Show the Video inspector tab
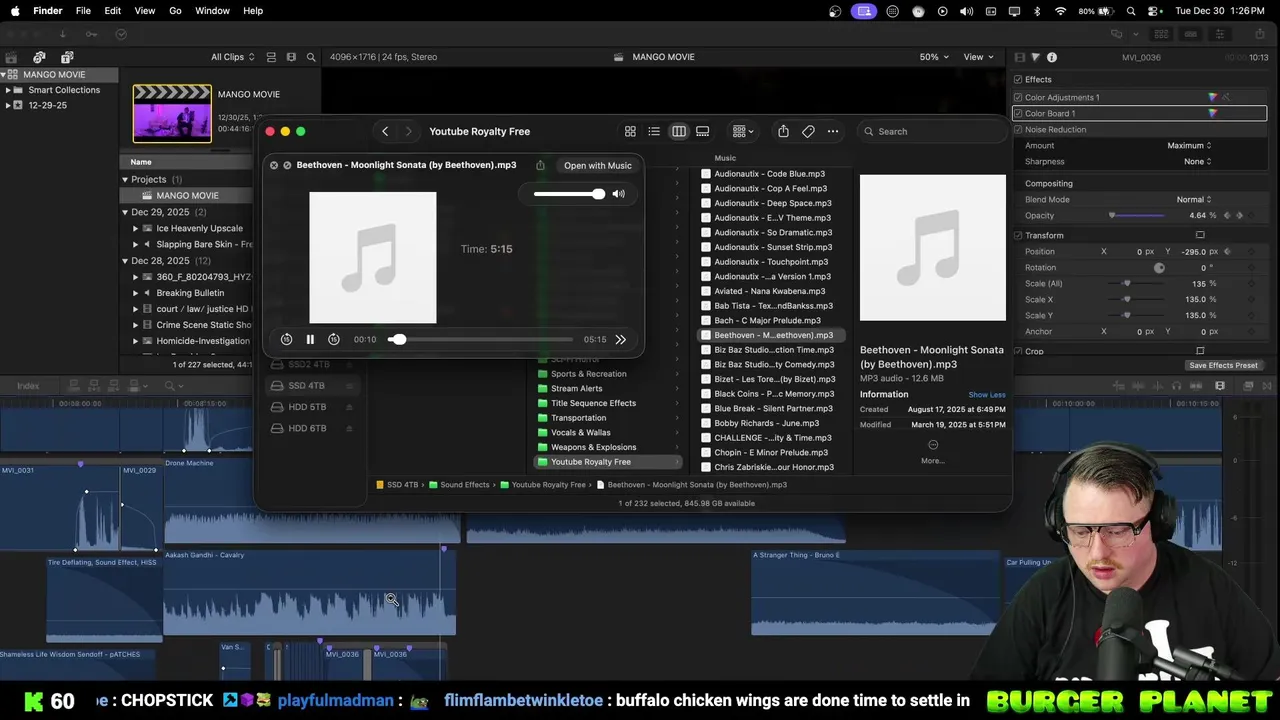Screen dimensions: 1280x720 click(x=1019, y=57)
